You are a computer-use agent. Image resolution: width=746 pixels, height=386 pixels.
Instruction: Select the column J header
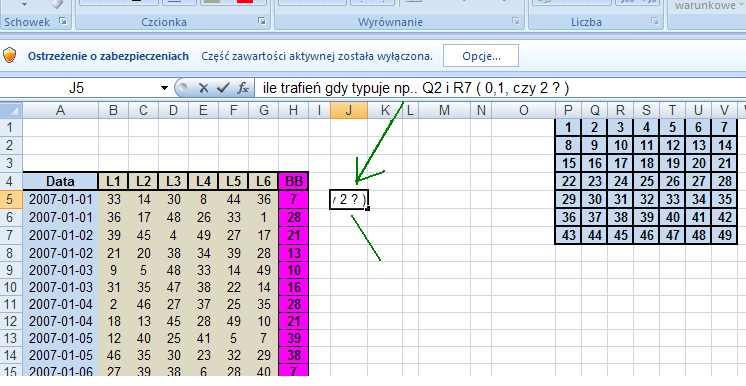pyautogui.click(x=349, y=110)
